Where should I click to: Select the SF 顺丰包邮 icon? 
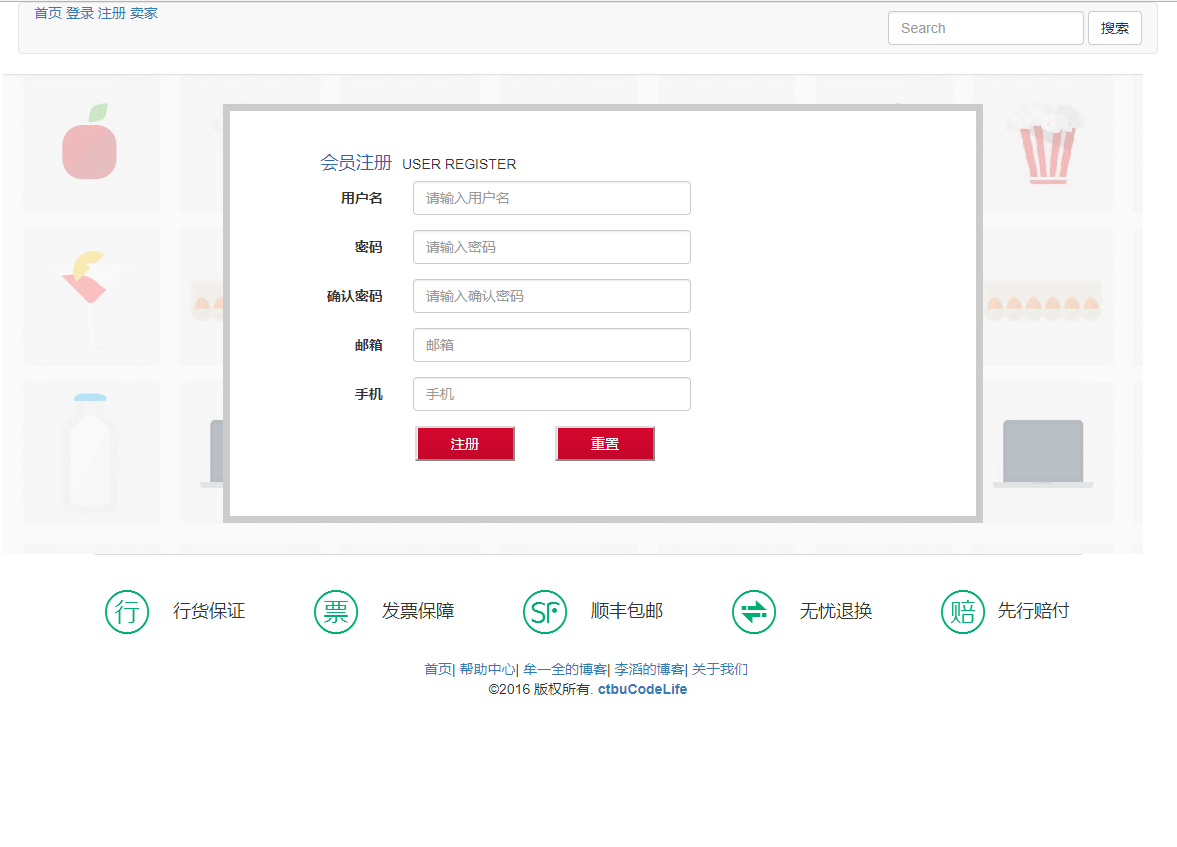coord(544,611)
